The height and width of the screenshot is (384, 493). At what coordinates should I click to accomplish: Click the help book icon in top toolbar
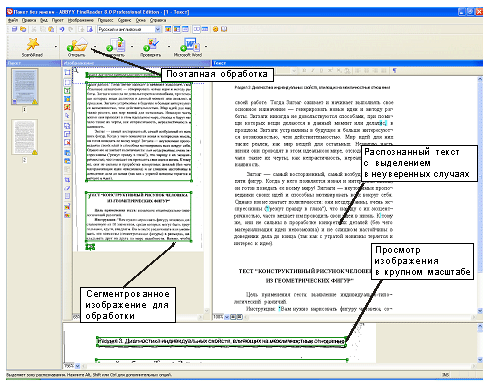tap(224, 29)
